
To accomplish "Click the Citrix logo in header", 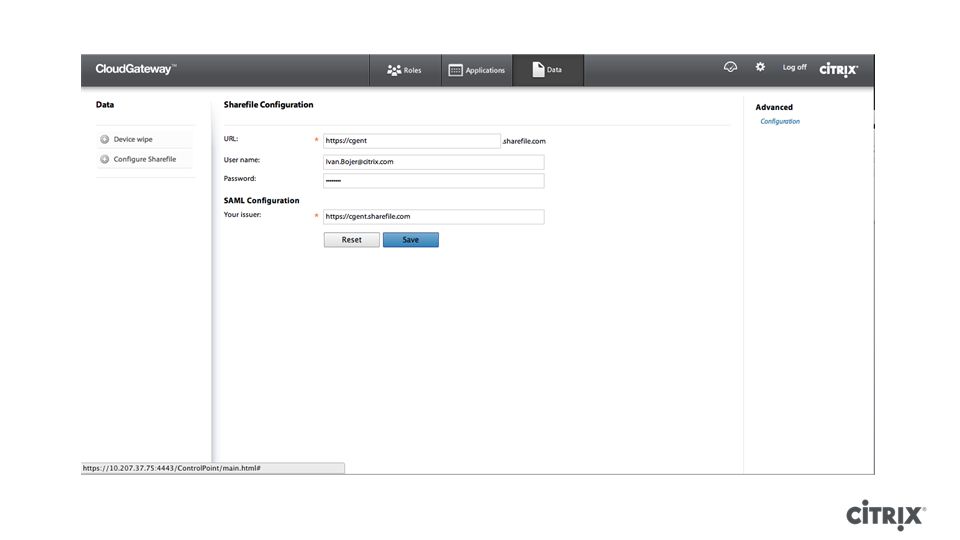I will [838, 70].
